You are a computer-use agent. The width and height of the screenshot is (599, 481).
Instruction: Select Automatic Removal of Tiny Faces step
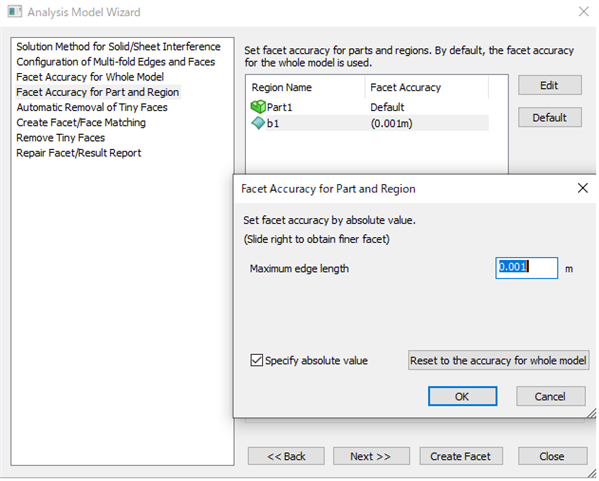[x=92, y=107]
